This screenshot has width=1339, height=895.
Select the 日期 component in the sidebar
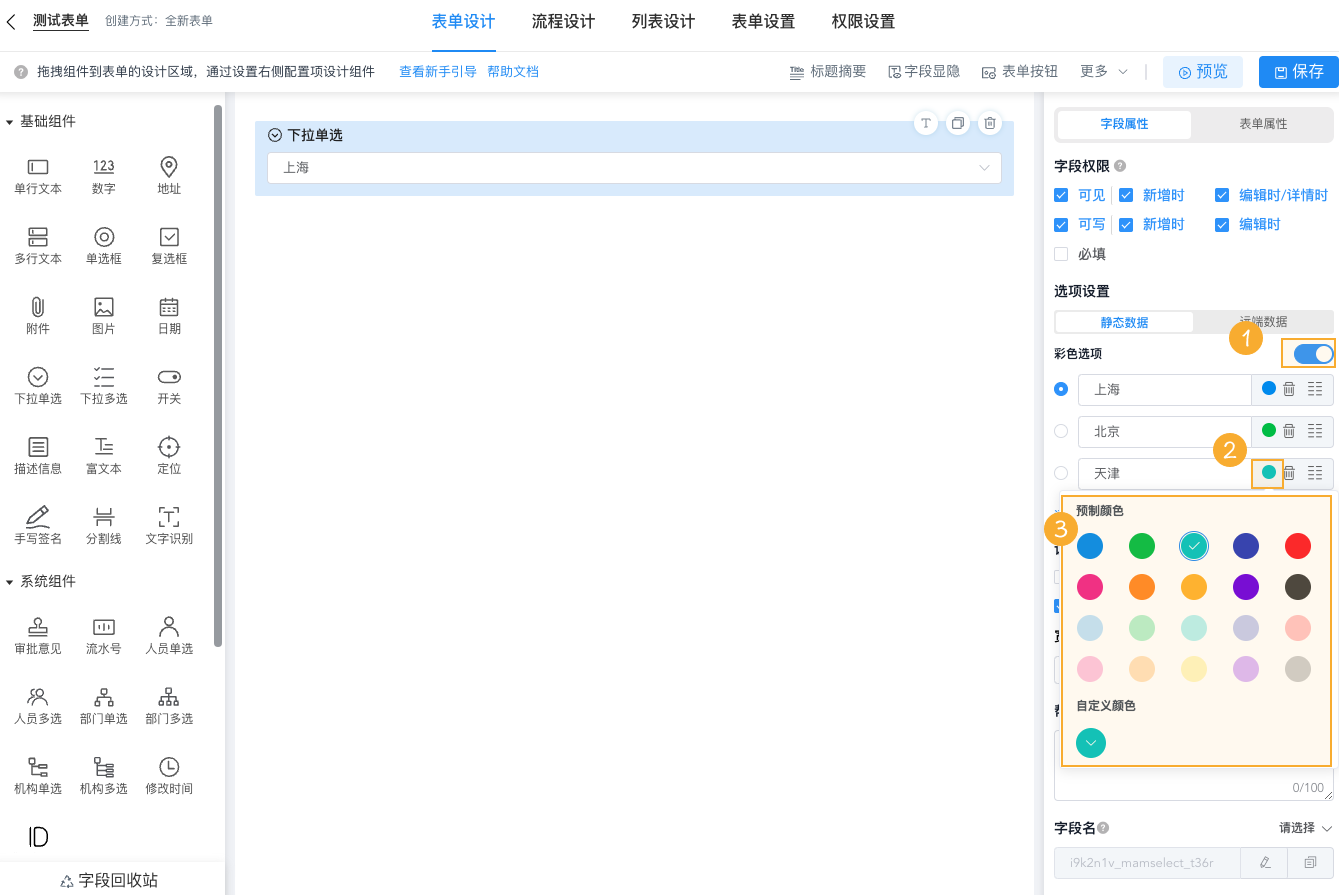coord(168,313)
